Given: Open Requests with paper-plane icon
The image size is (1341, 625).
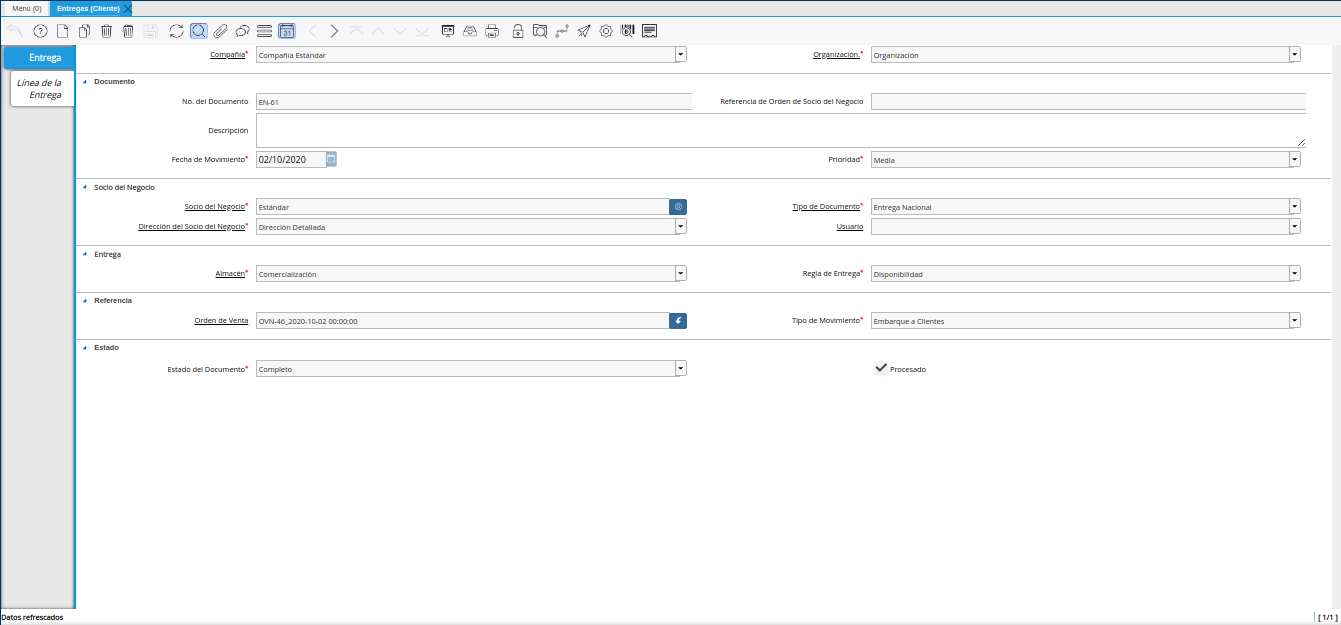Looking at the screenshot, I should coord(584,31).
